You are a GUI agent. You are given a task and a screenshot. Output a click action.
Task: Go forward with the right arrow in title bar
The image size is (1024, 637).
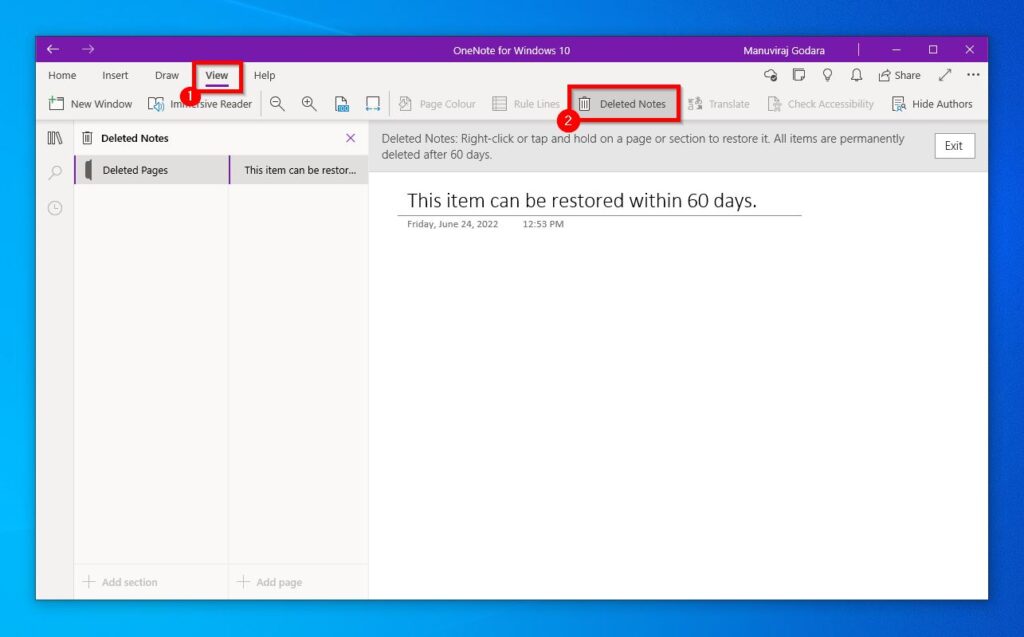tap(88, 49)
